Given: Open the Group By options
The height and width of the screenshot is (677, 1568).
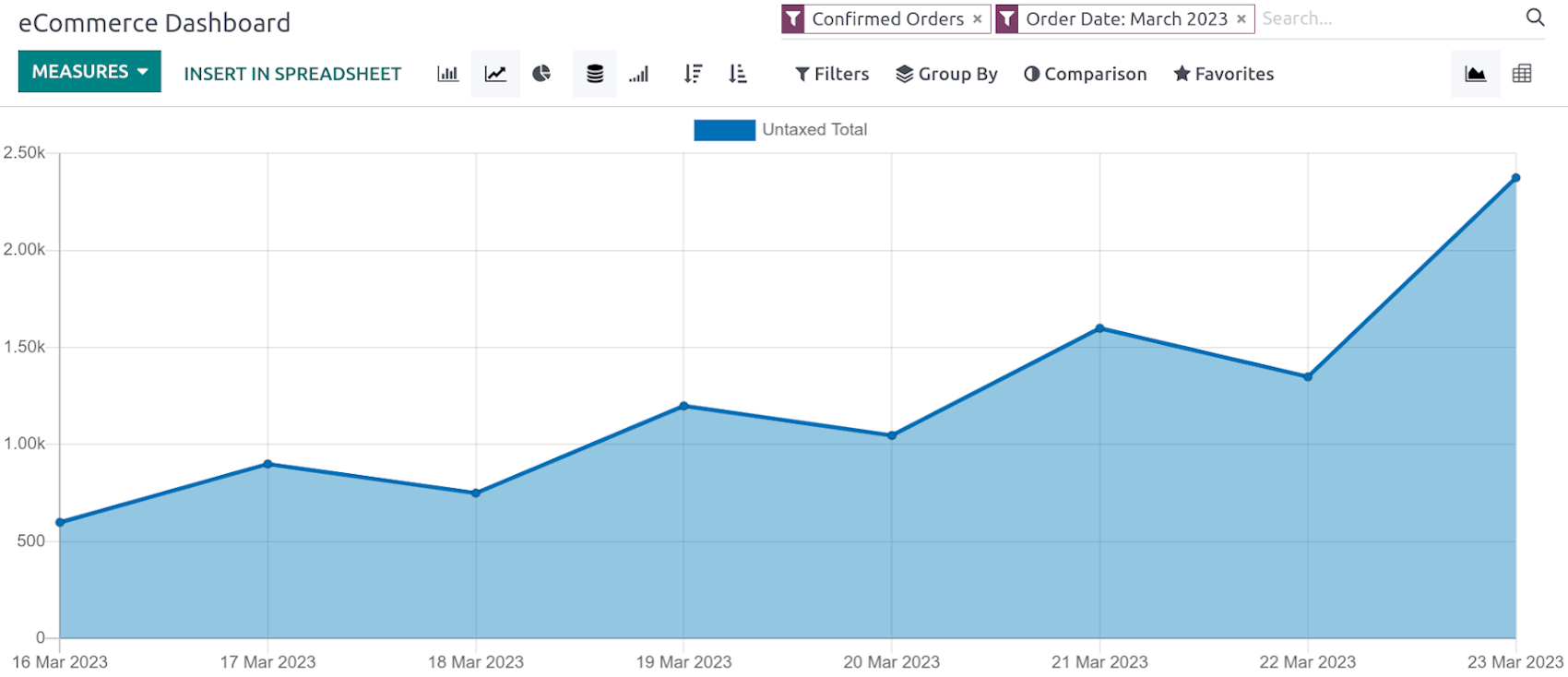Looking at the screenshot, I should tap(946, 74).
